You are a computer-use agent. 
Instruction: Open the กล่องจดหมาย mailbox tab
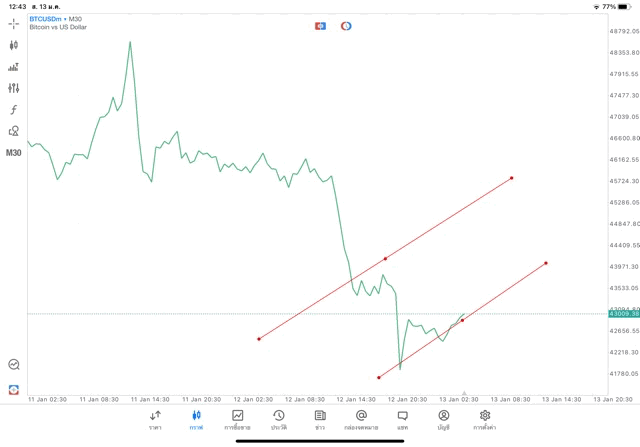point(361,419)
